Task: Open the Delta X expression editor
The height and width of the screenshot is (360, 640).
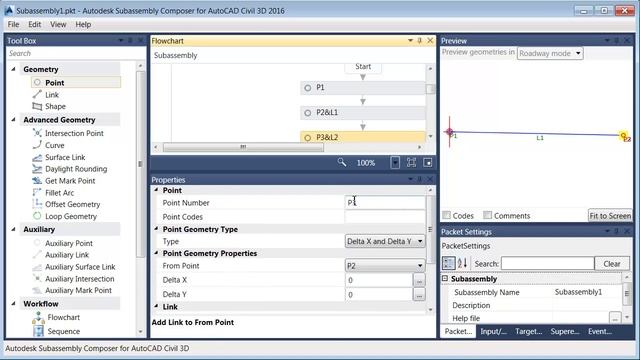Action: pyautogui.click(x=419, y=280)
